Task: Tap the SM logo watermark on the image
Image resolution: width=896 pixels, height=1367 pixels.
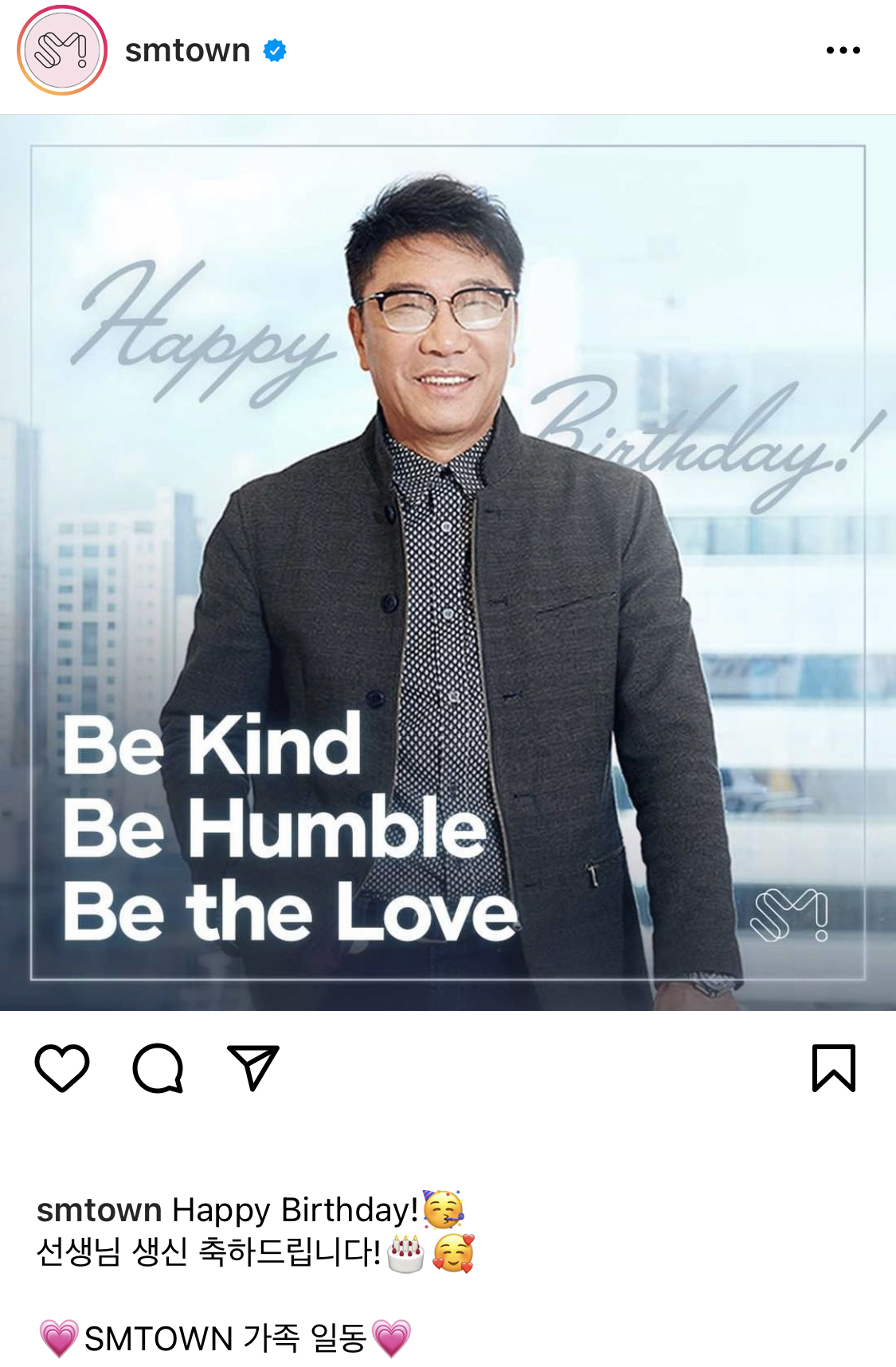Action: coord(789,915)
